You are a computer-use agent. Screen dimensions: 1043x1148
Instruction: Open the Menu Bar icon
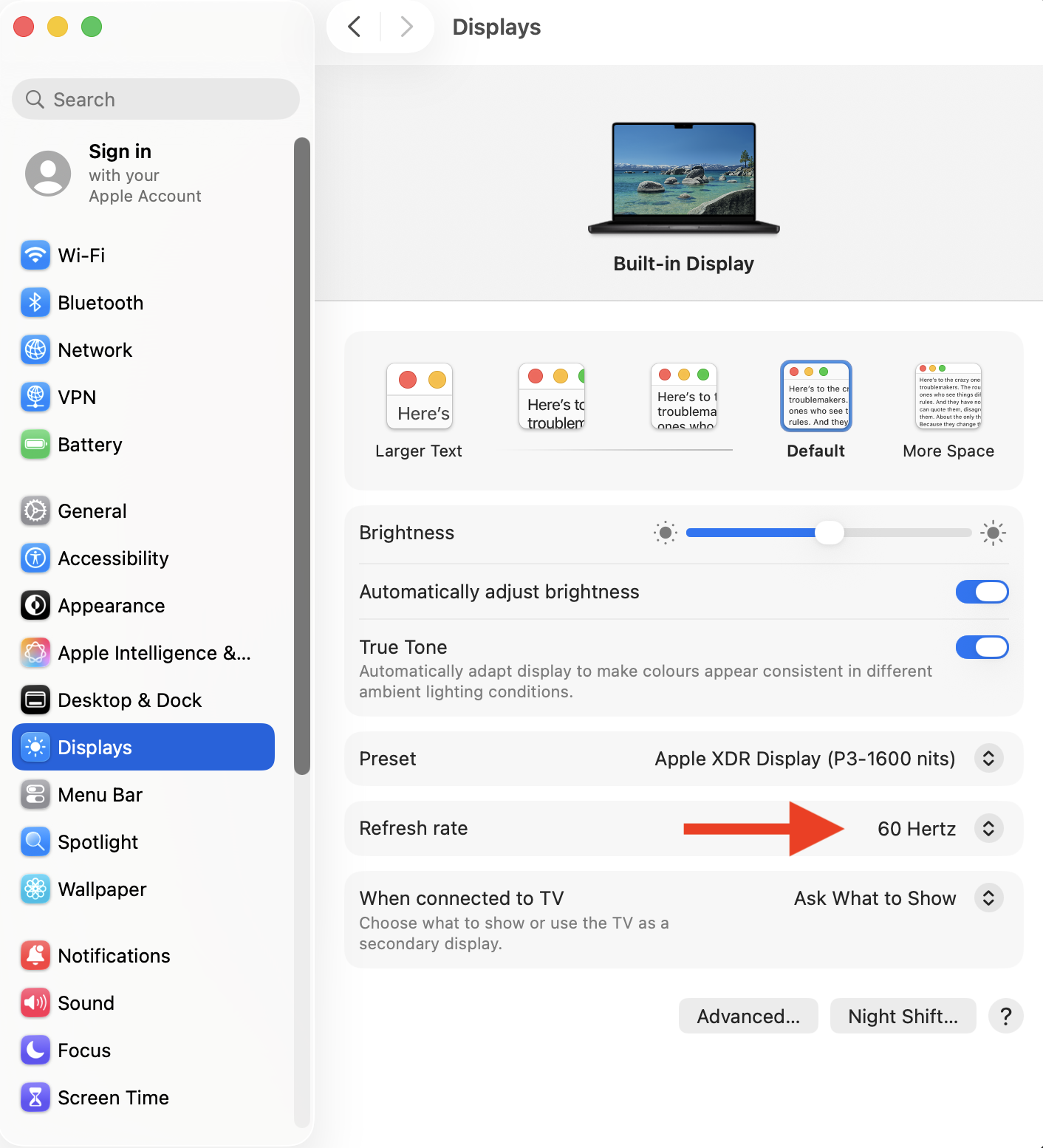coord(35,795)
